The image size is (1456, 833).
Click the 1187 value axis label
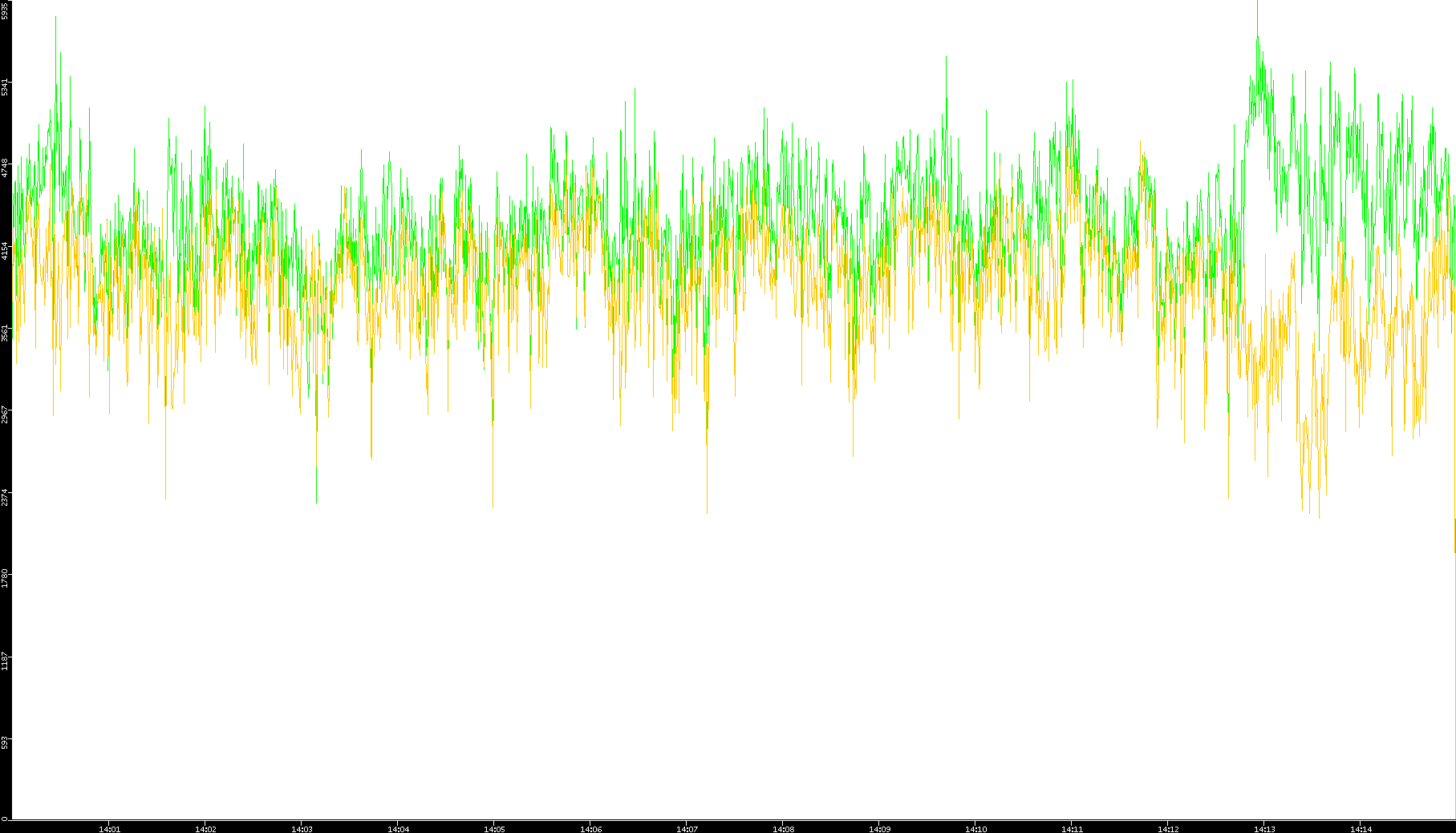tap(5, 661)
